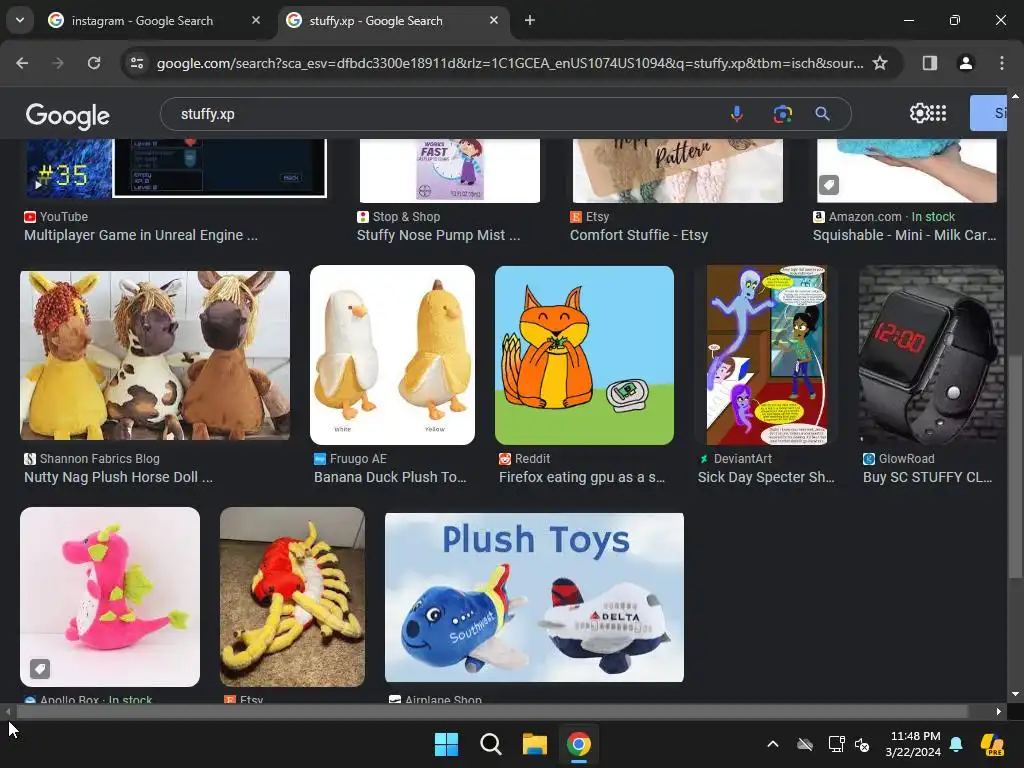Click Reddit source label

pos(525,458)
